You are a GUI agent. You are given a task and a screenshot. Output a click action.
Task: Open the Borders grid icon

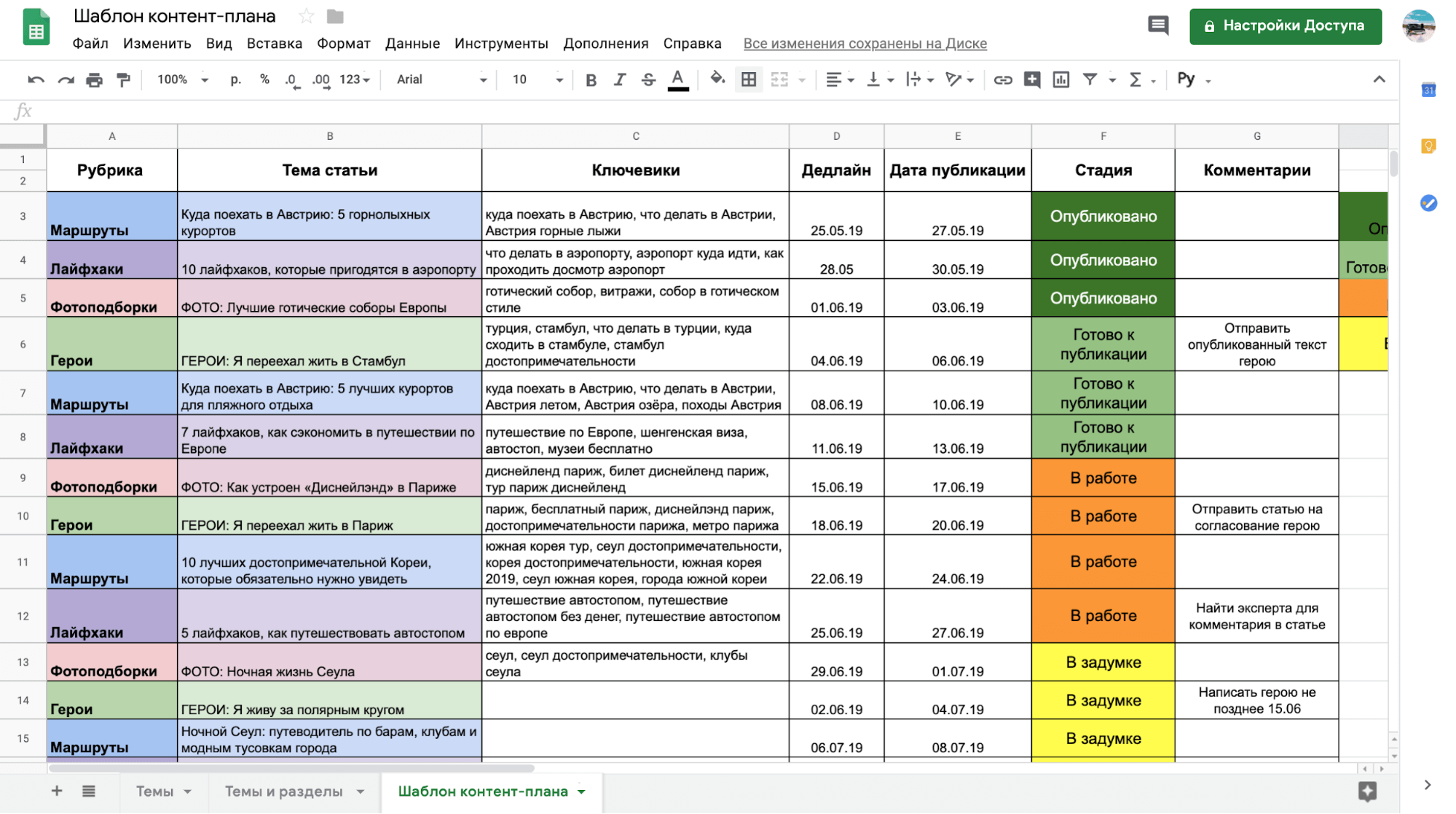748,79
